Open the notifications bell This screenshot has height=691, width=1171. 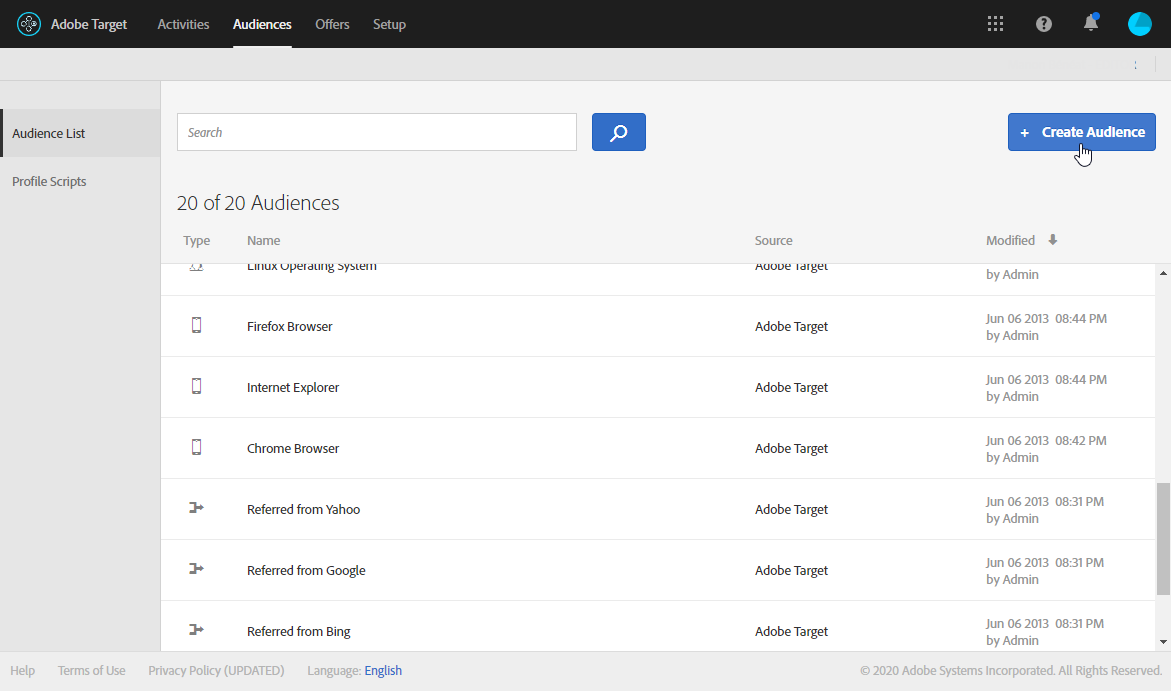[x=1091, y=24]
